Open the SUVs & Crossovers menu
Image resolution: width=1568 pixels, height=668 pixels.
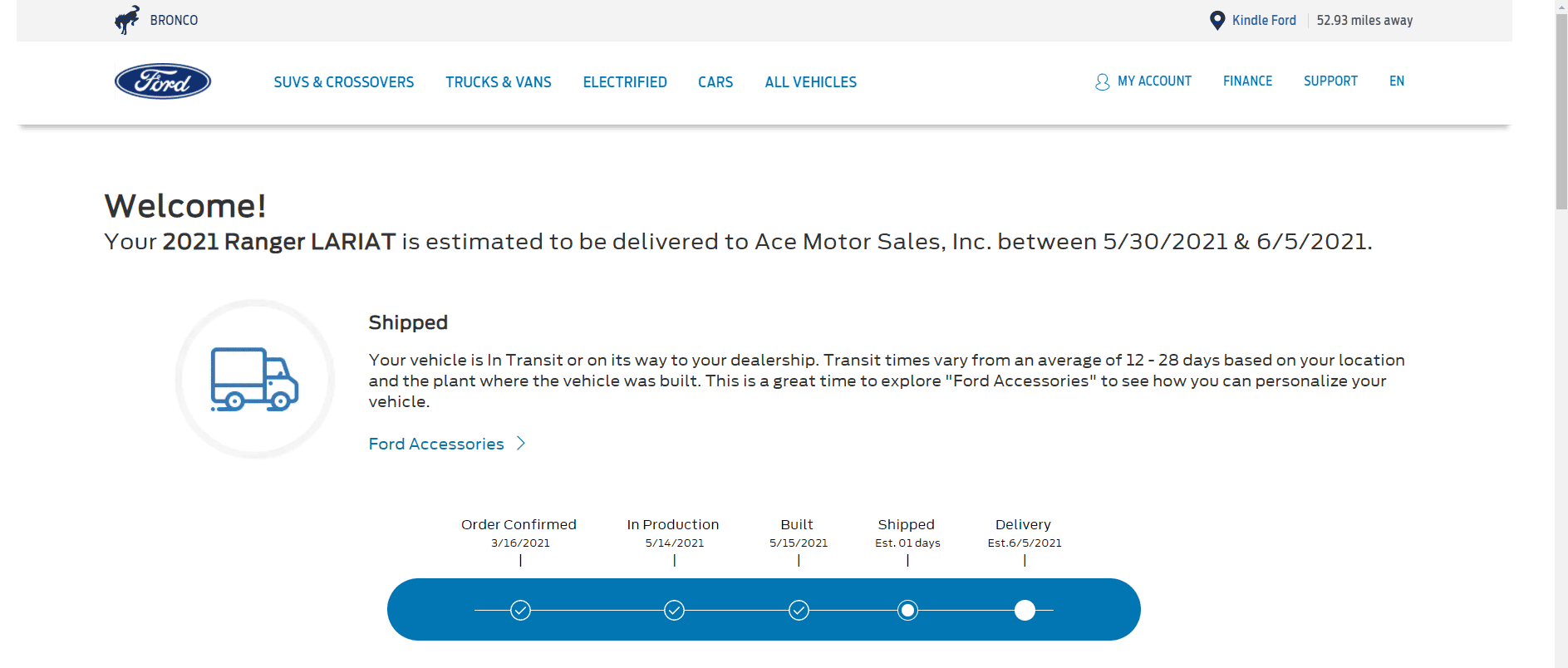coord(344,82)
